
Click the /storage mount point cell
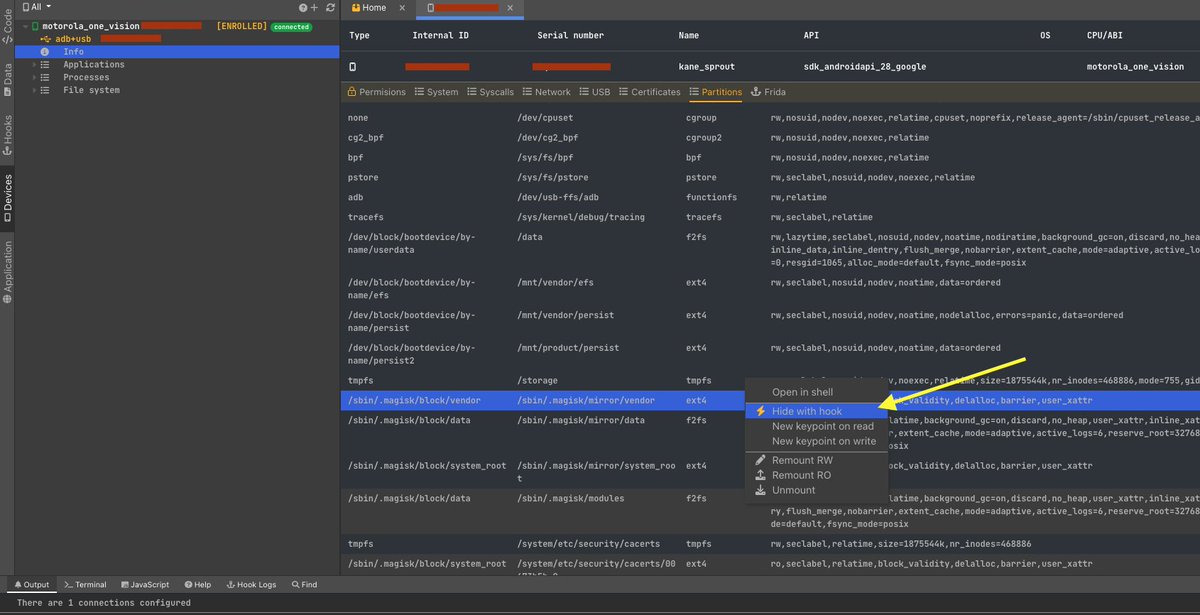click(x=537, y=381)
